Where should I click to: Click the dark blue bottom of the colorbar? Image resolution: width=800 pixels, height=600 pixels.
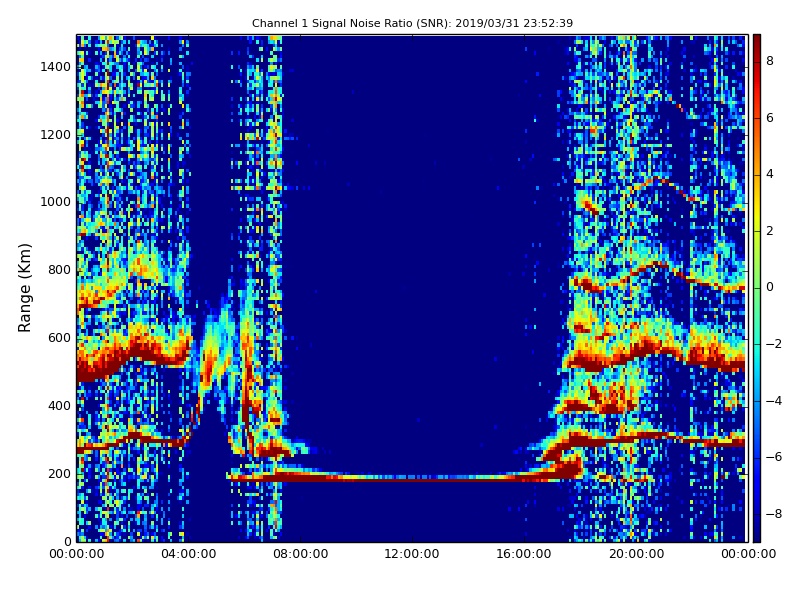(757, 533)
